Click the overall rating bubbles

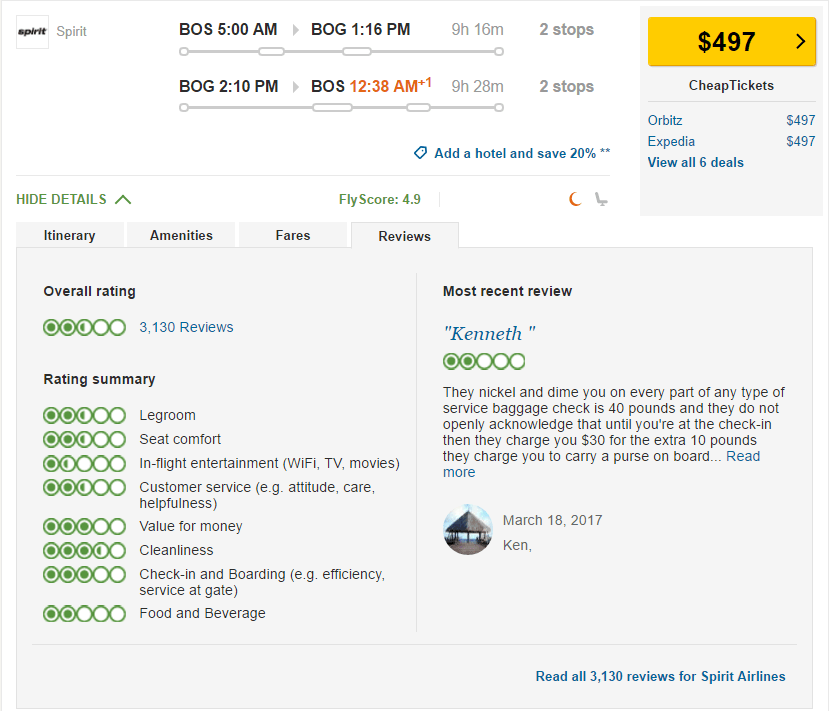pos(85,328)
